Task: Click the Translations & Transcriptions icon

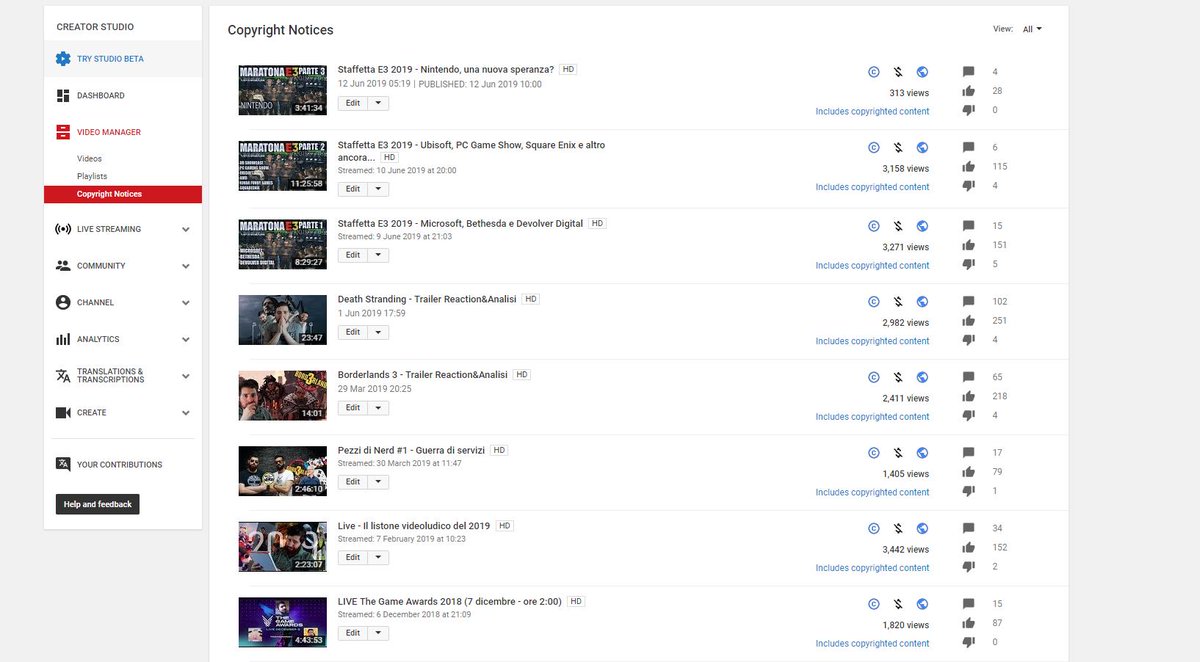Action: coord(63,376)
